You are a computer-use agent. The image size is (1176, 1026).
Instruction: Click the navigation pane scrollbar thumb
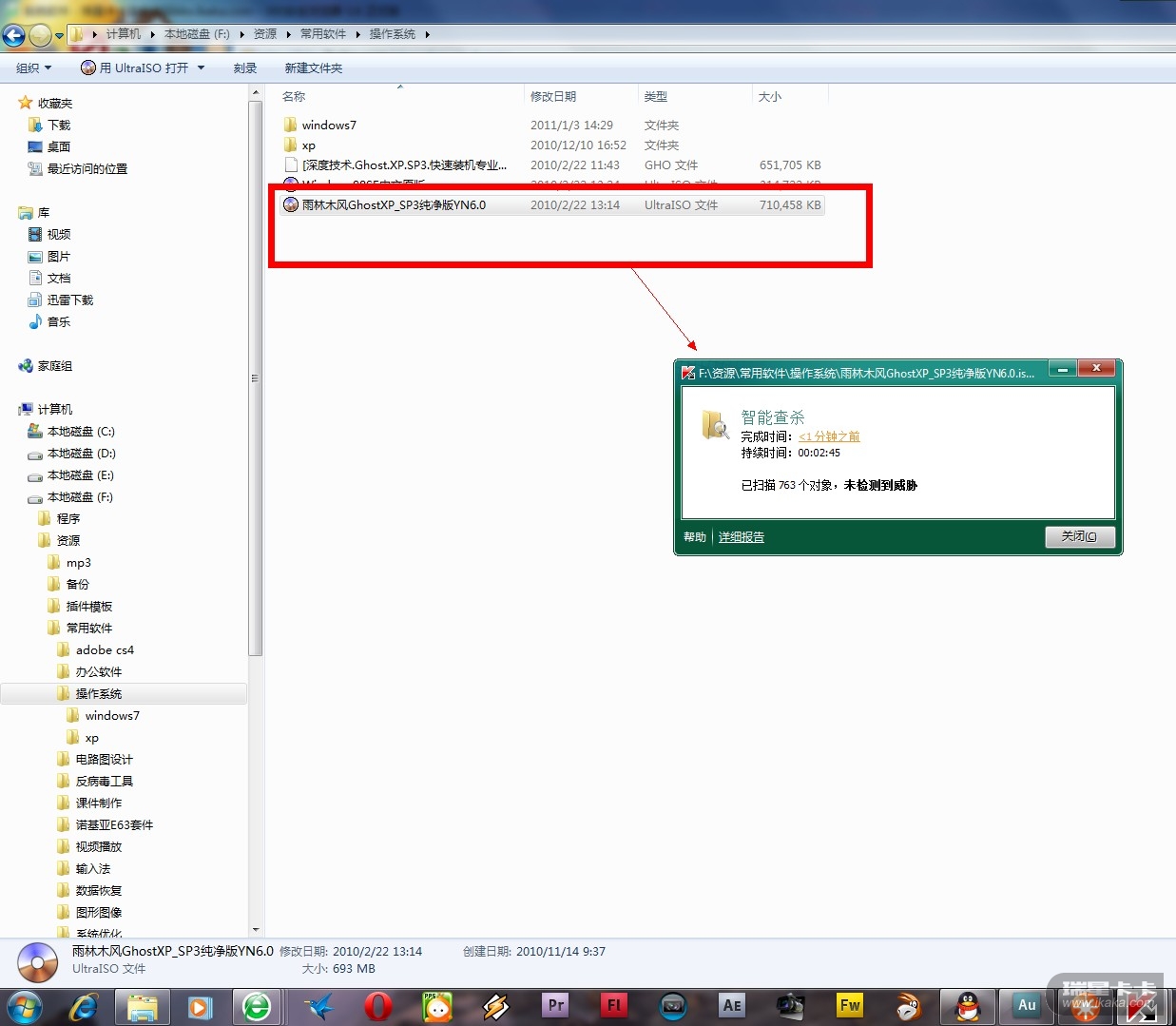coord(255,377)
